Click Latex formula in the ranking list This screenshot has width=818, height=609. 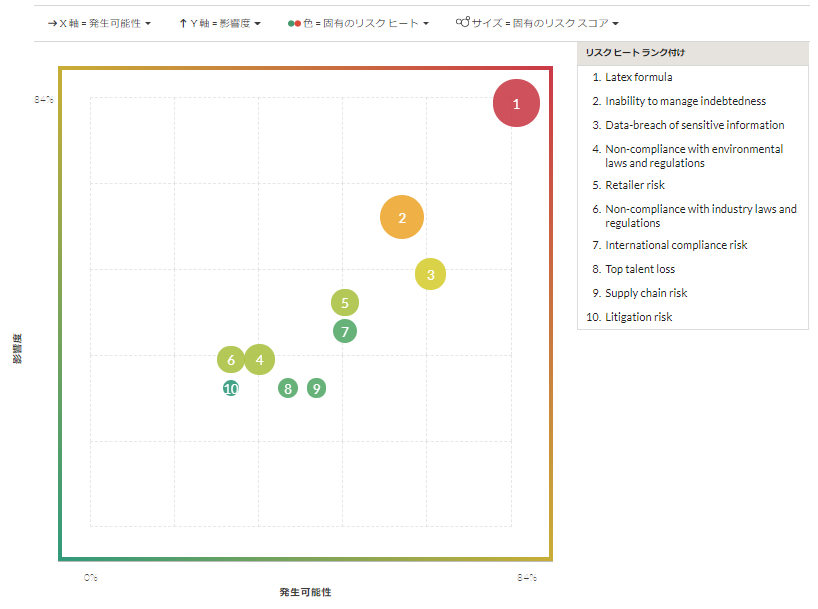638,77
